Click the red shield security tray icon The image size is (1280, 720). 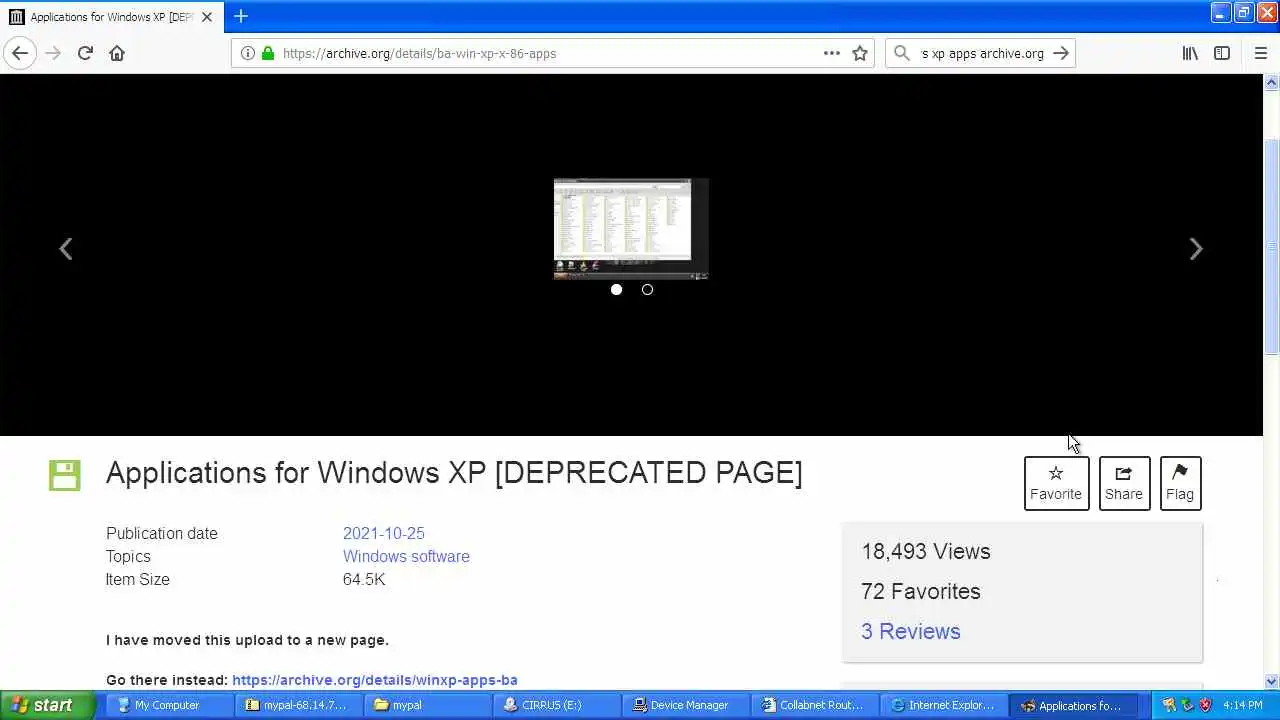(x=1205, y=705)
